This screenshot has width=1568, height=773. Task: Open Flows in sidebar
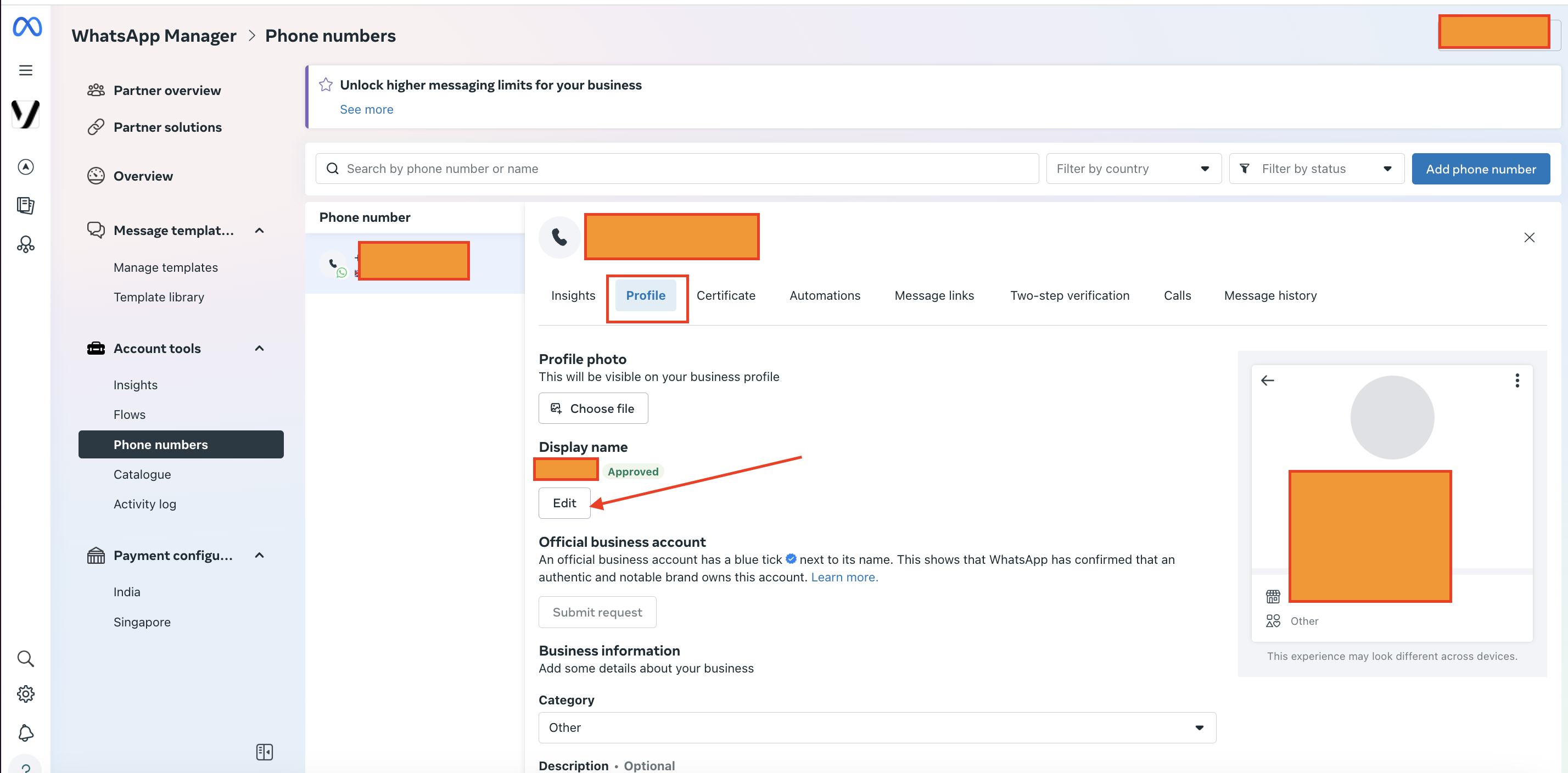tap(129, 414)
